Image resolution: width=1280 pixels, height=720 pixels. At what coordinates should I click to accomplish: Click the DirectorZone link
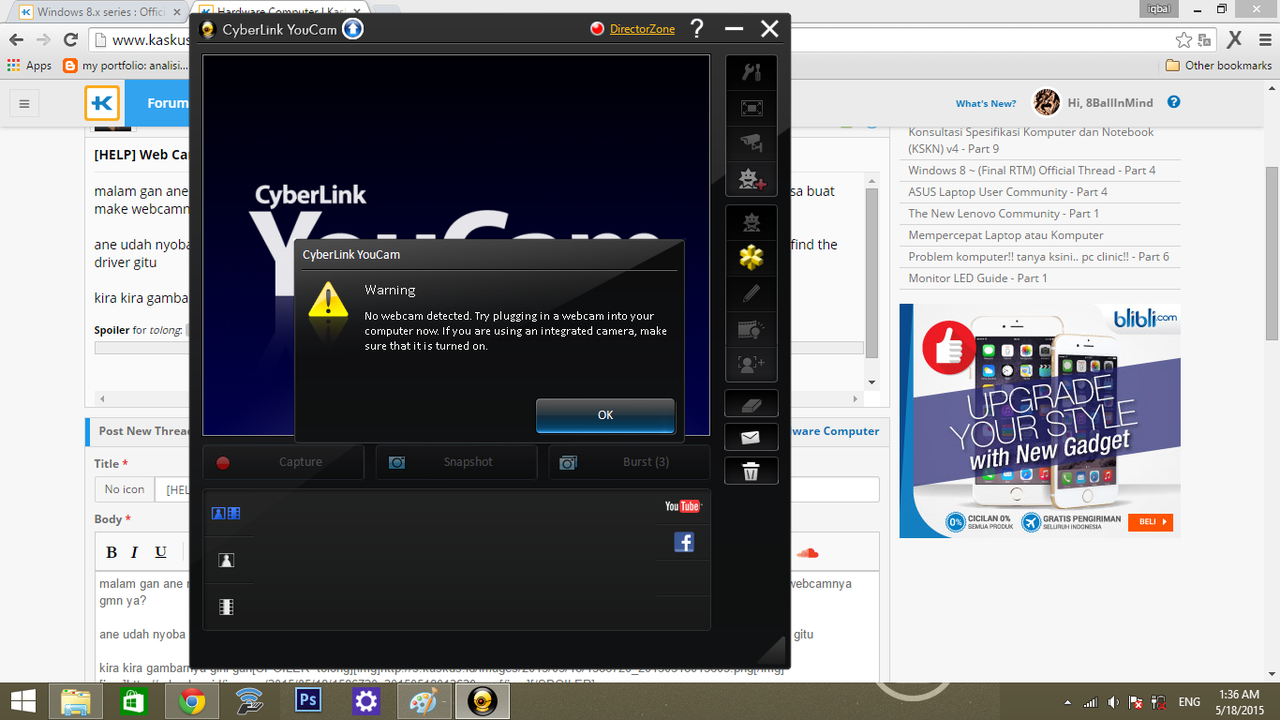pos(642,29)
